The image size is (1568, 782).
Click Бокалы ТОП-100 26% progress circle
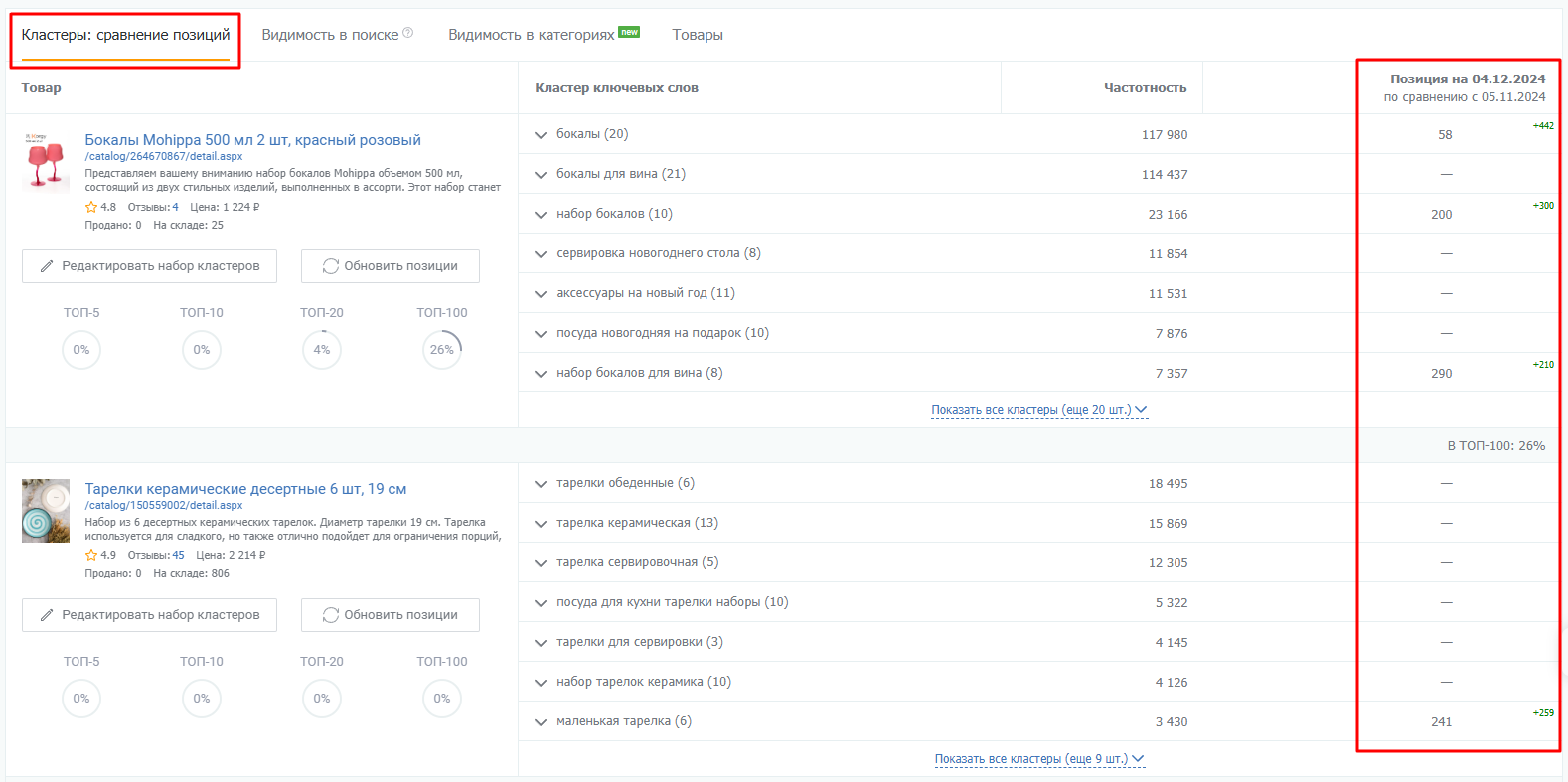click(442, 350)
